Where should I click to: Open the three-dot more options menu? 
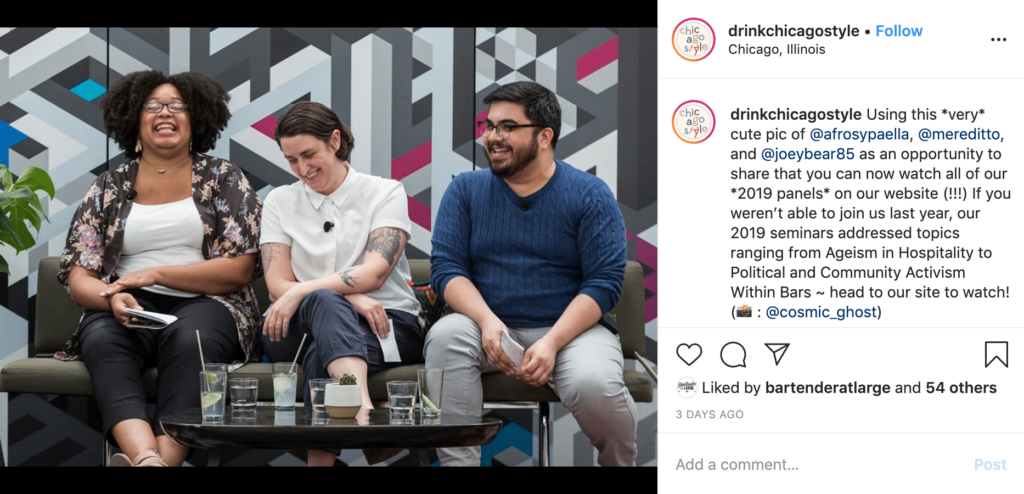coord(999,40)
